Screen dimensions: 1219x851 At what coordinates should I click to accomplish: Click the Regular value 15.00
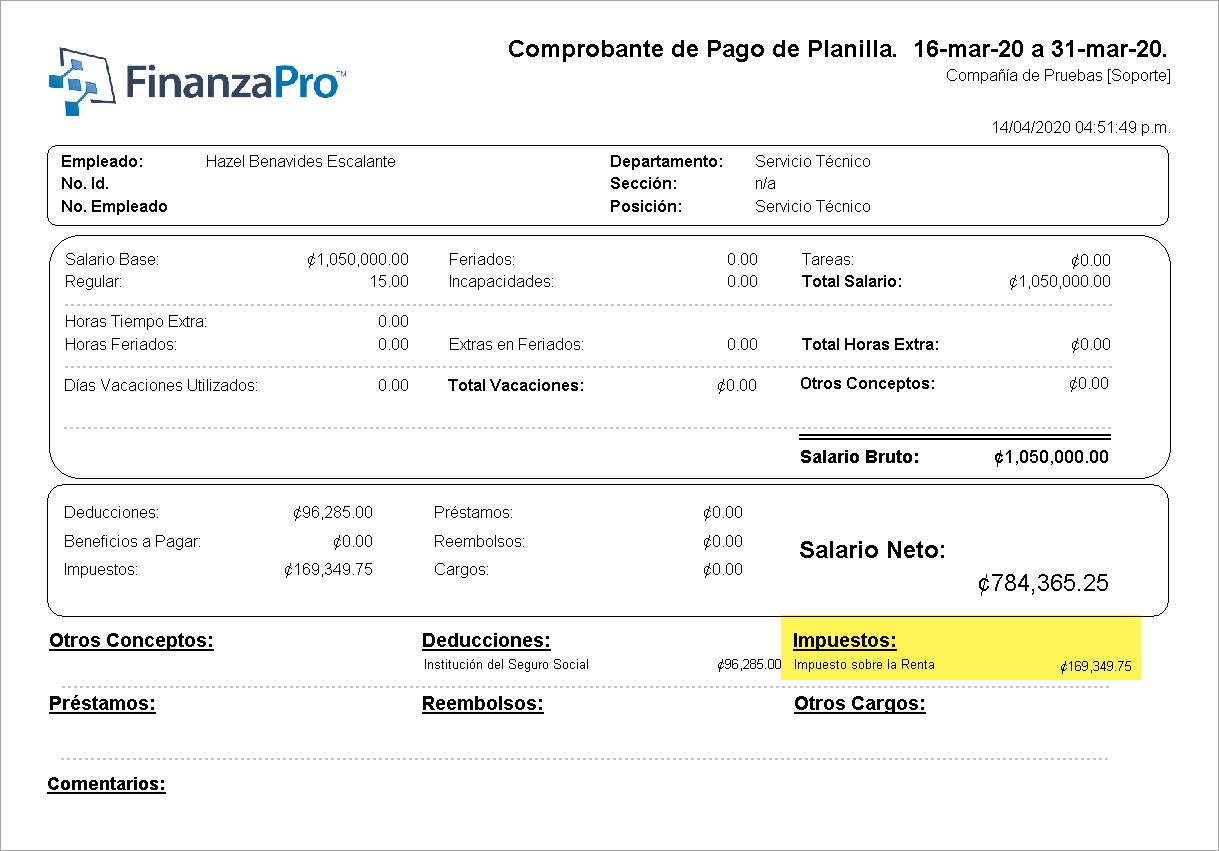pyautogui.click(x=389, y=282)
